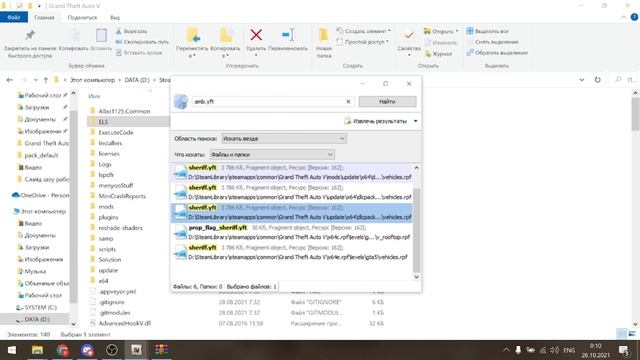Screen dimensions: 640x360
Task: Select sheriff.yft result in x64e.rpf
Action: pyautogui.click(x=292, y=252)
